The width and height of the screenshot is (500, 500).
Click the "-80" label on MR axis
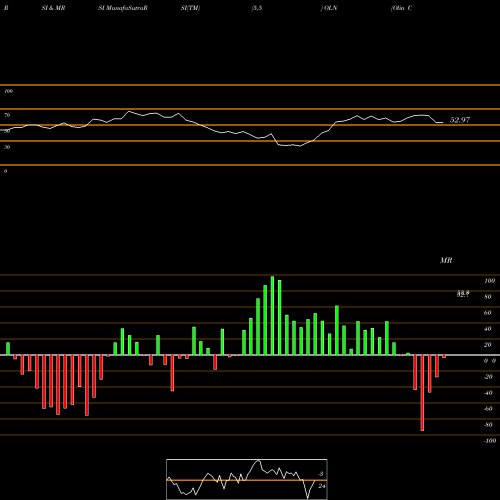[488, 425]
